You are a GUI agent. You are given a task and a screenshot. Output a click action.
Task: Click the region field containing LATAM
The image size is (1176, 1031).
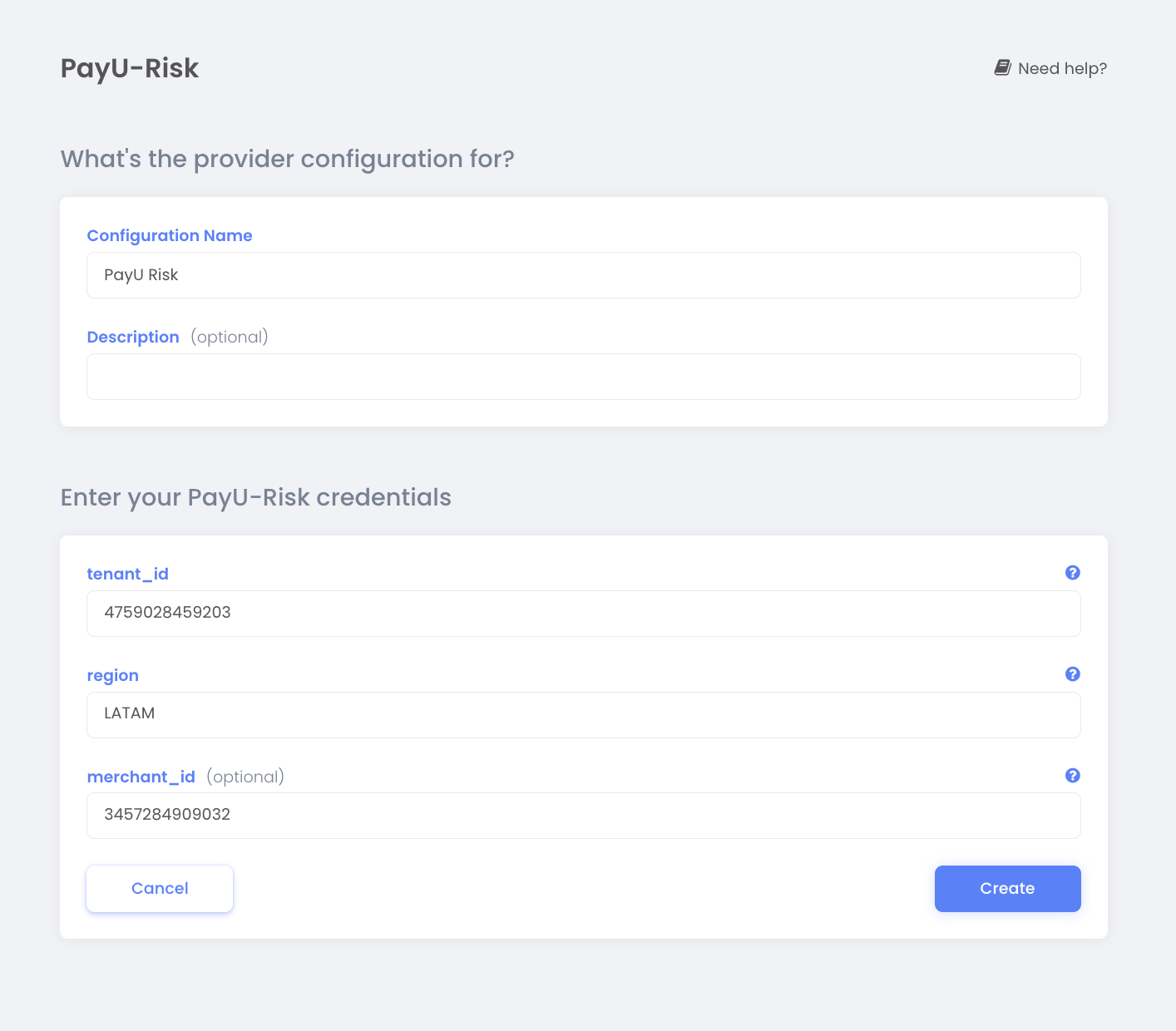584,715
